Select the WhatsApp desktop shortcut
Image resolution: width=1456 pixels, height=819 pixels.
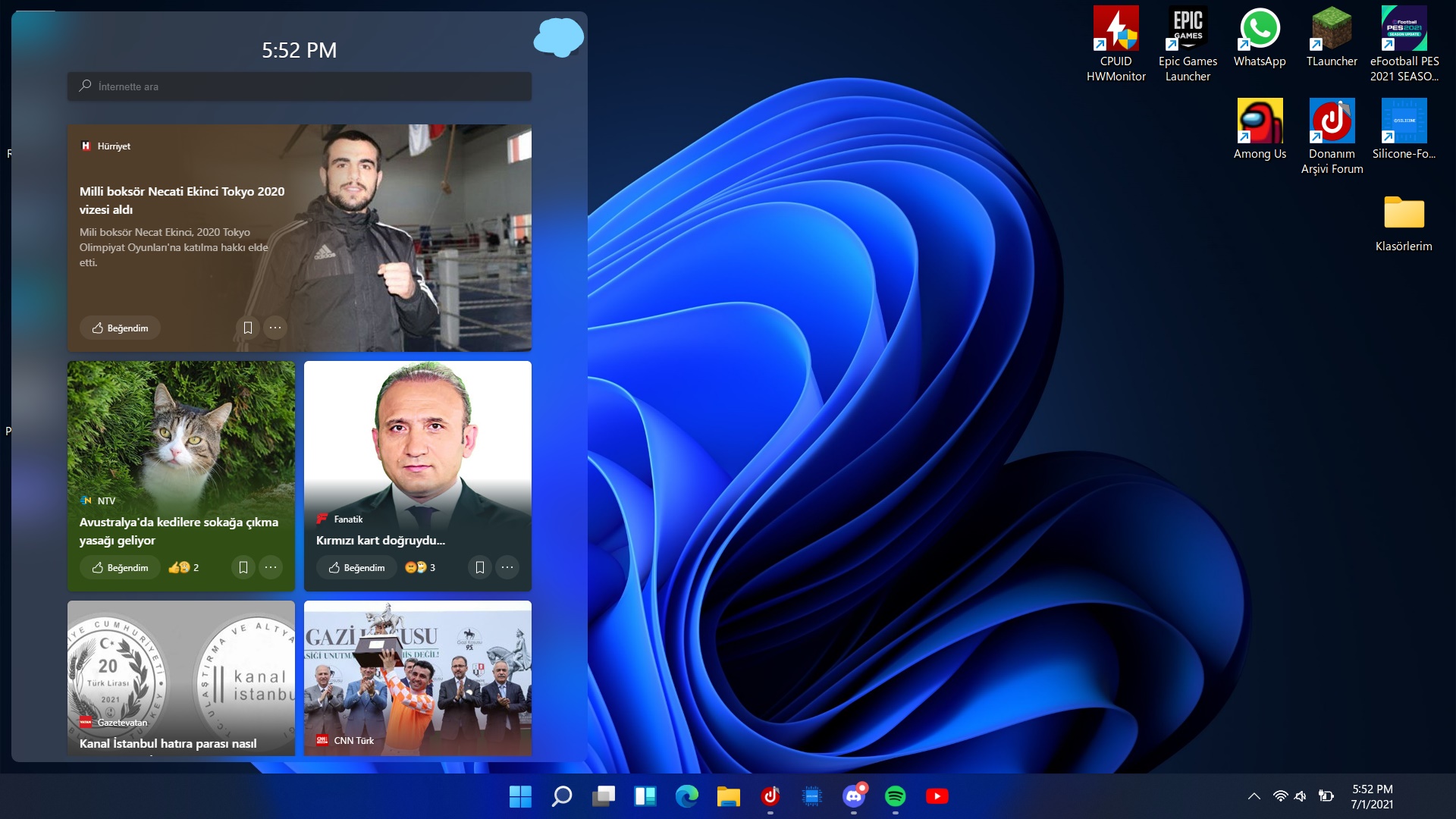[x=1260, y=38]
